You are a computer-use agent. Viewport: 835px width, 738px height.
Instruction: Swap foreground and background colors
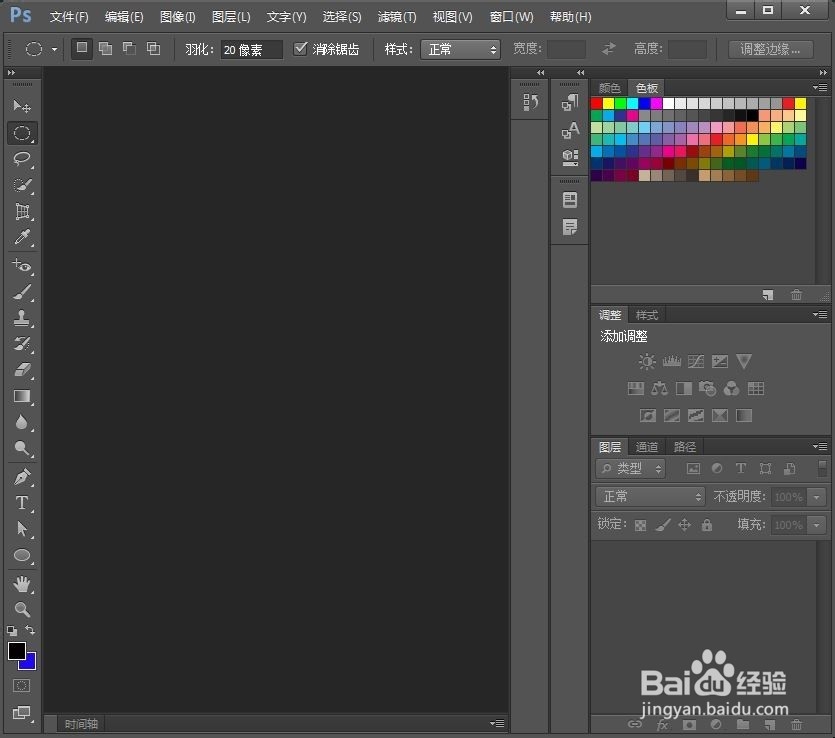(x=30, y=630)
